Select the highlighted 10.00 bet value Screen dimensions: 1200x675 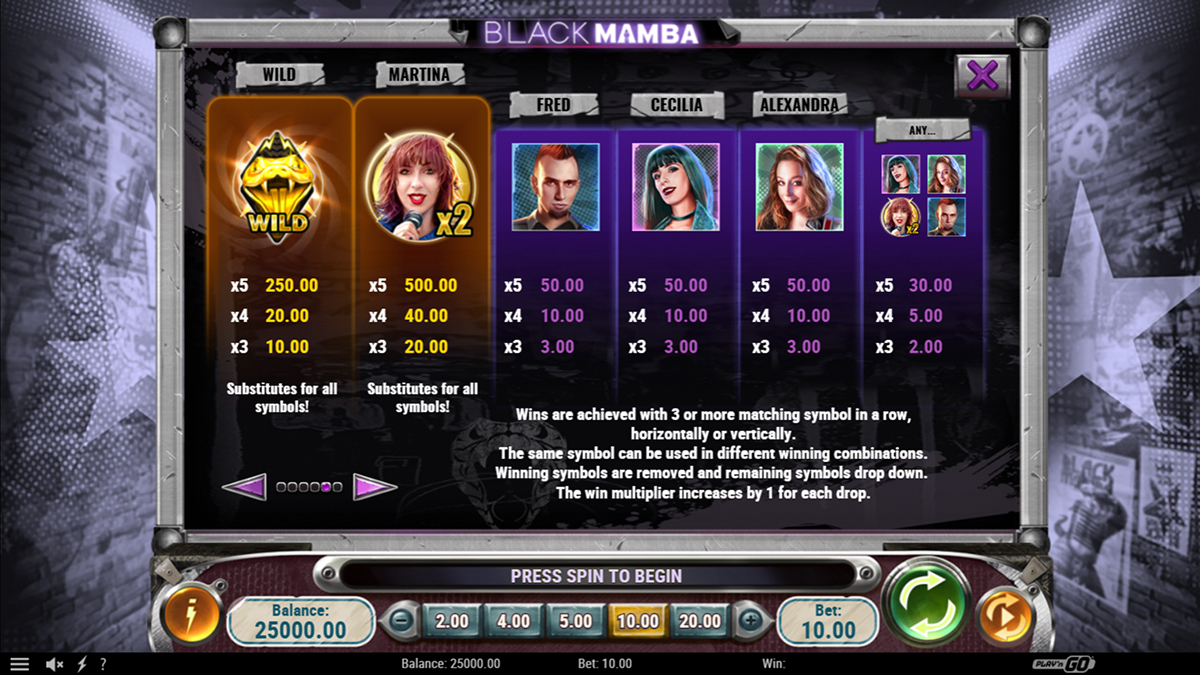tap(637, 621)
